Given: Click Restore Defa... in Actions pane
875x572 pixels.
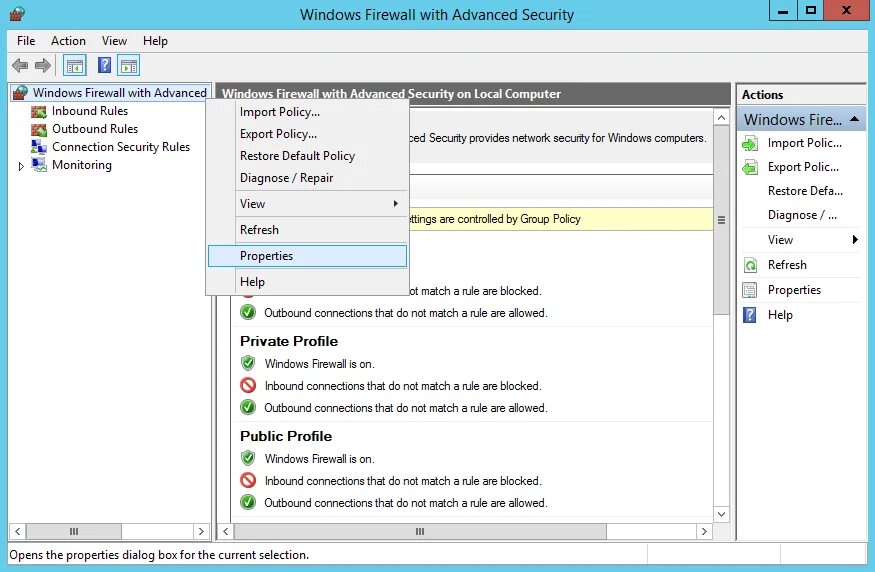Looking at the screenshot, I should pyautogui.click(x=805, y=191).
